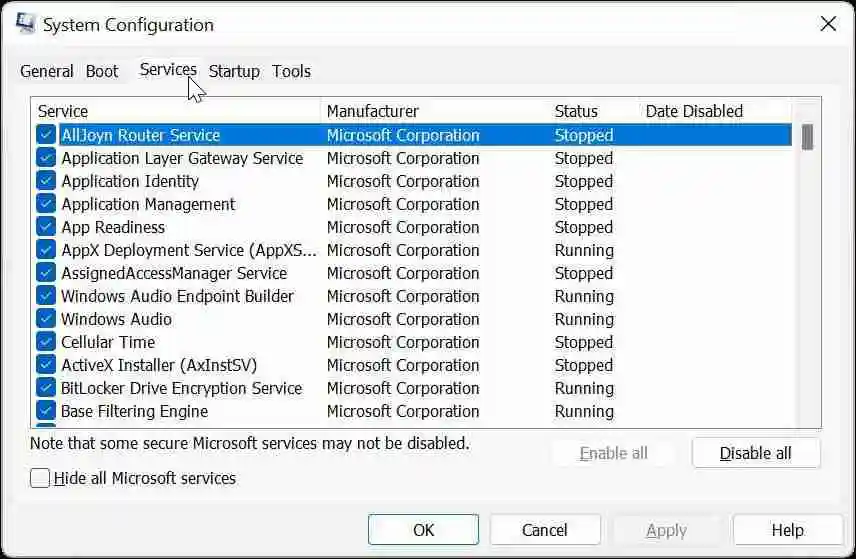
Task: Select the Application Identity service name
Action: (130, 181)
